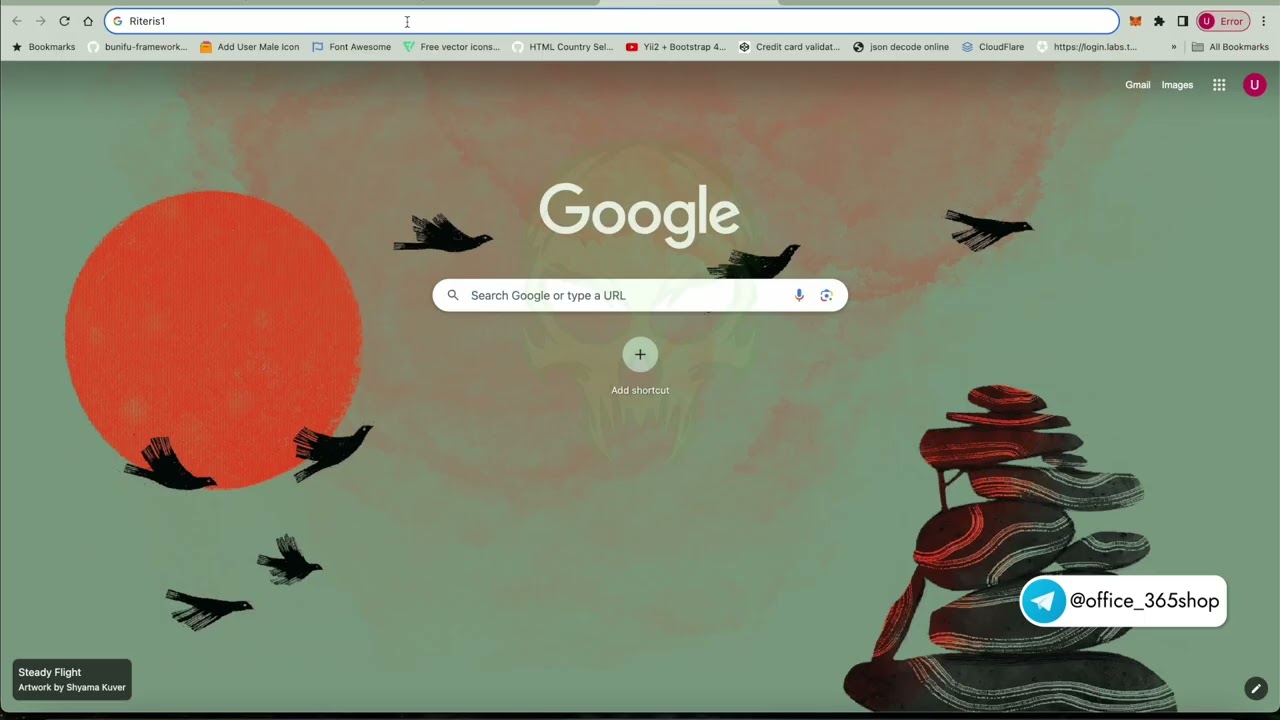Click the profile Error button

tap(1223, 21)
